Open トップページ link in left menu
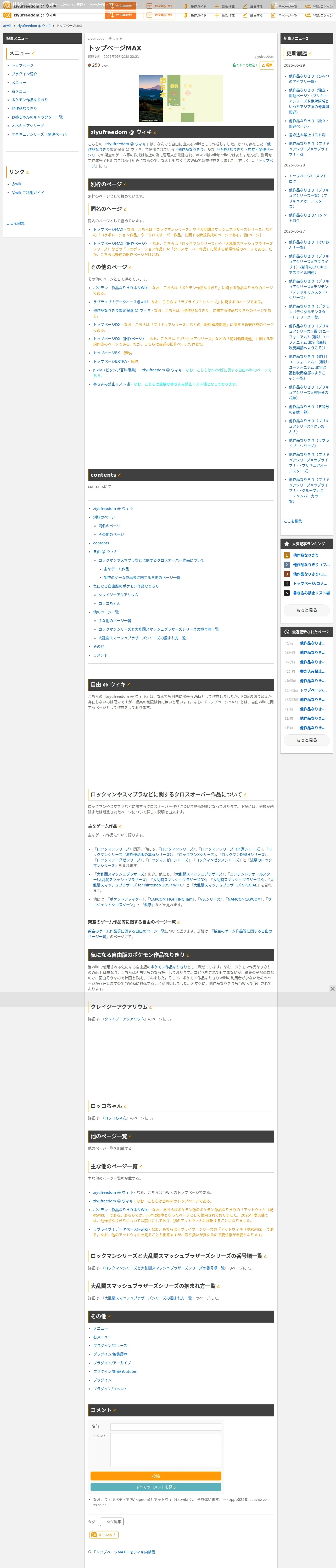336x1568 pixels. (23, 65)
